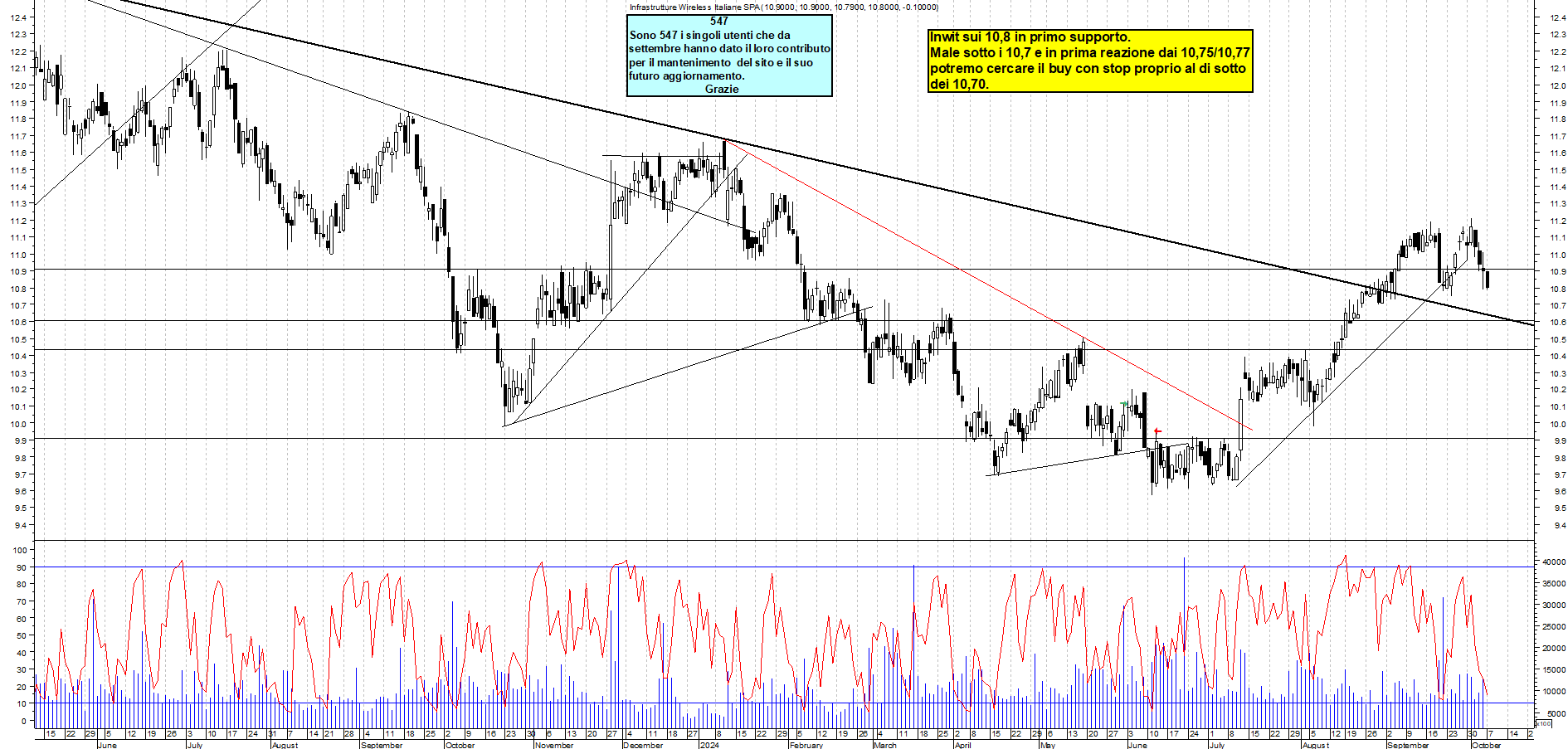1568x749 pixels.
Task: Select the 15000 volume scale label
Action: point(1553,669)
